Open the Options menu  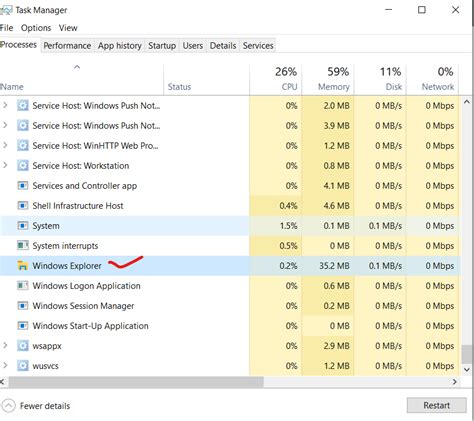pyautogui.click(x=36, y=28)
